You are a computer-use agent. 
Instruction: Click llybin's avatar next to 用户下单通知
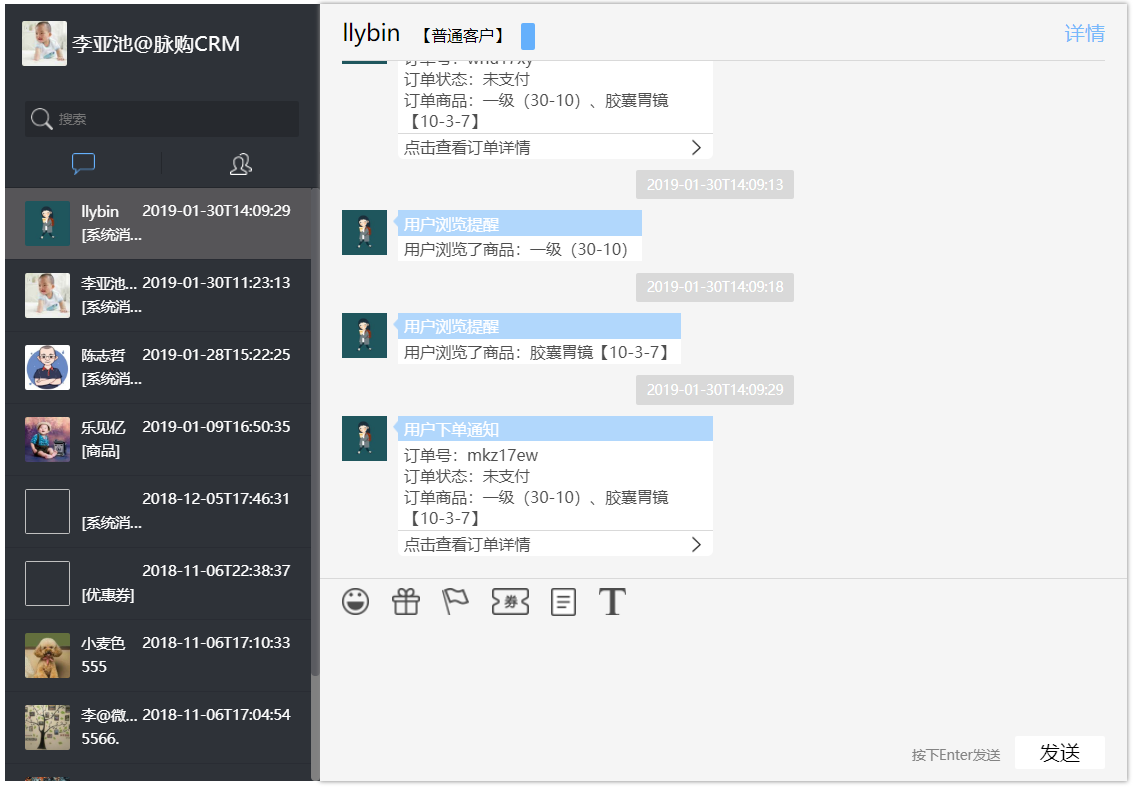pos(364,438)
